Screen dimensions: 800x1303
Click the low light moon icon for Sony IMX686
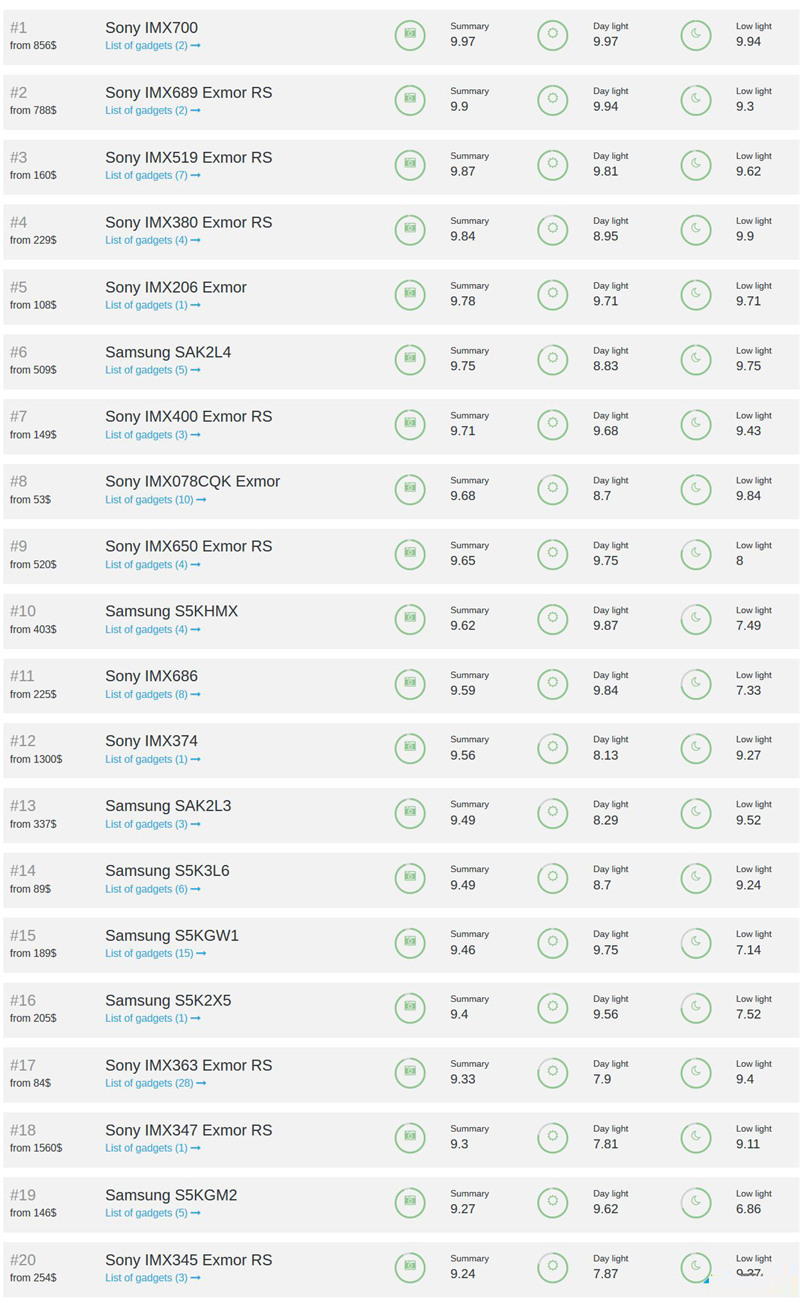point(695,683)
